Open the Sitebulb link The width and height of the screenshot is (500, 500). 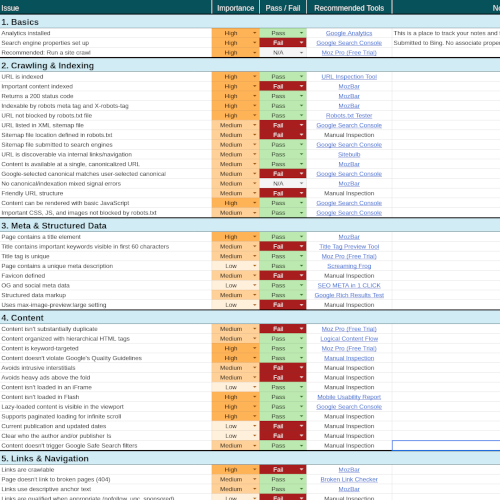coord(349,154)
